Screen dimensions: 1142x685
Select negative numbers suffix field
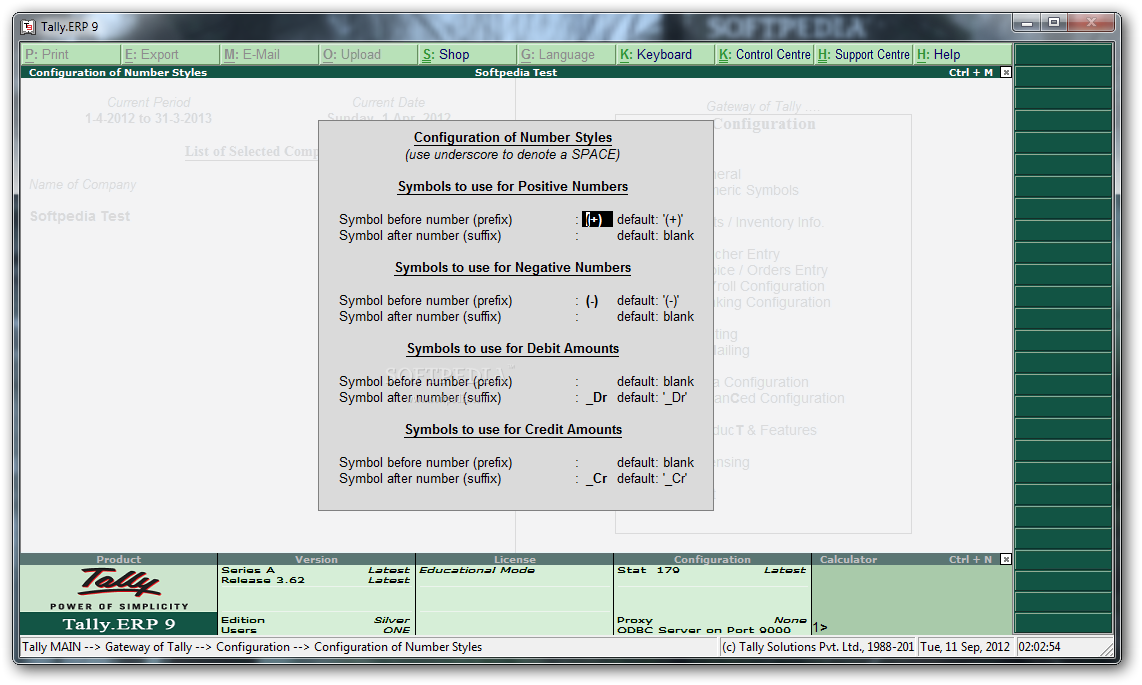(x=596, y=317)
